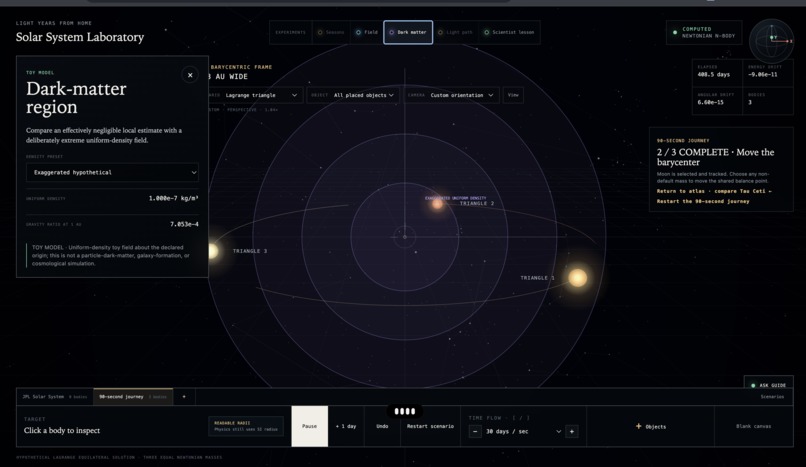Pause the simulation
Screen dimensions: 806x467
pyautogui.click(x=309, y=426)
